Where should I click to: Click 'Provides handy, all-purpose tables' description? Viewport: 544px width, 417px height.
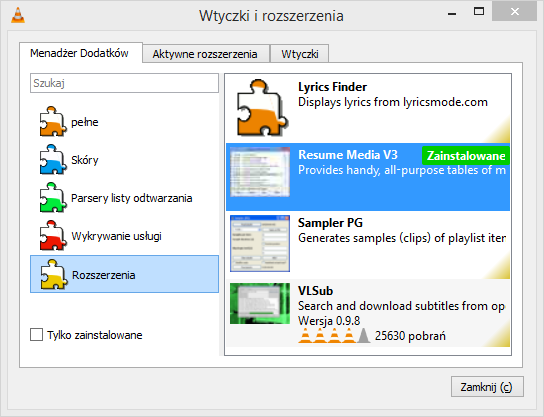click(402, 170)
